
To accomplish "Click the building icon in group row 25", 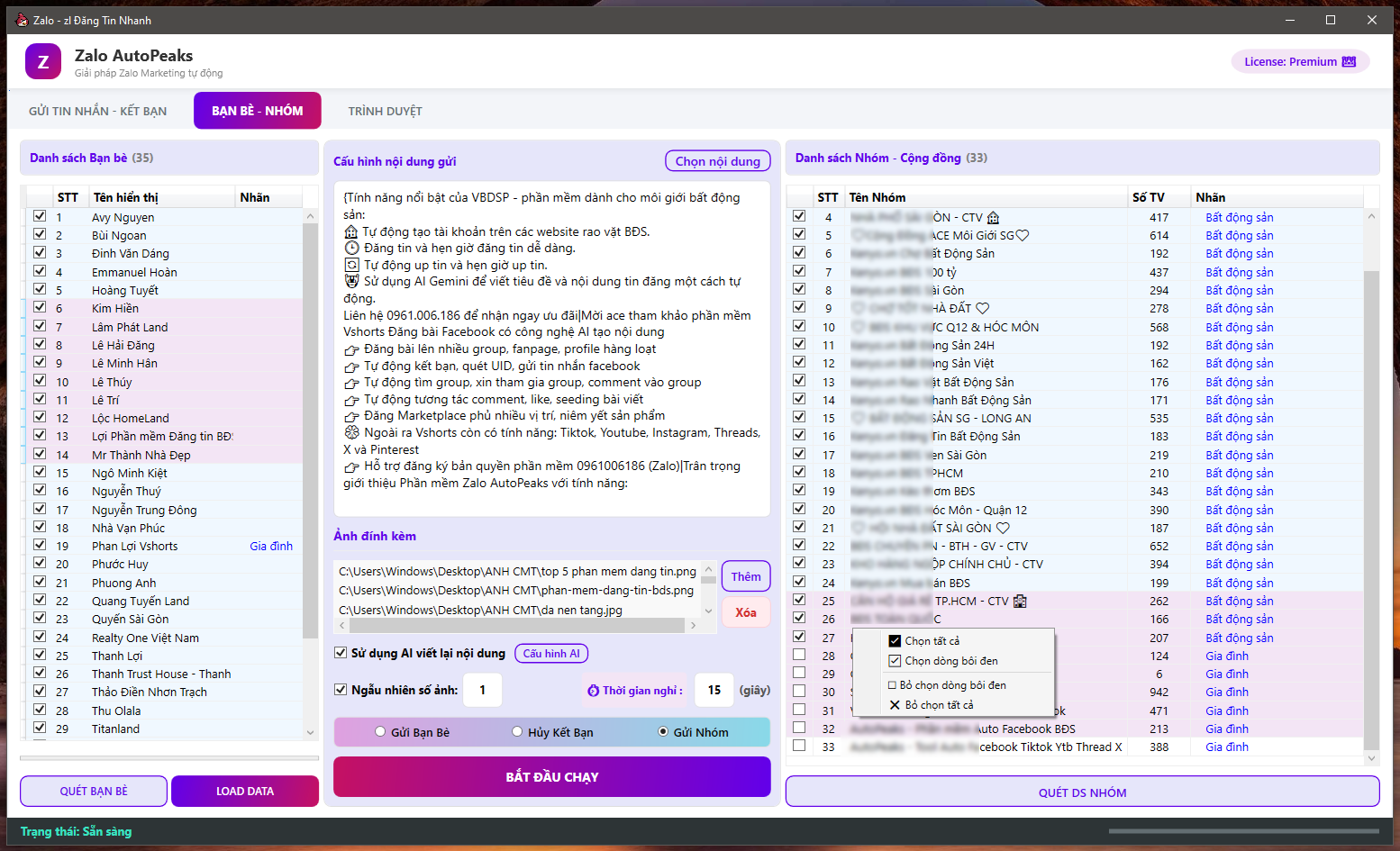I will tap(1020, 602).
